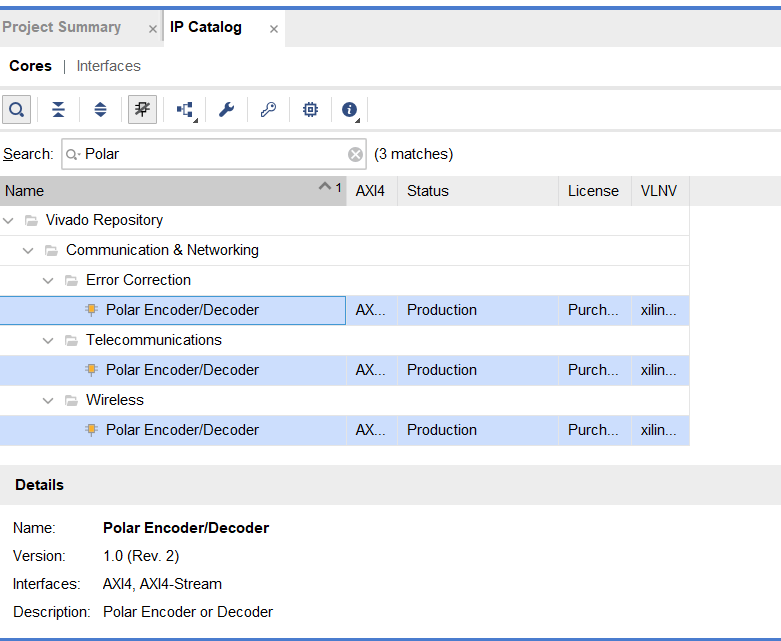
Task: Collapse the Wireless folder chevron
Action: 48,400
